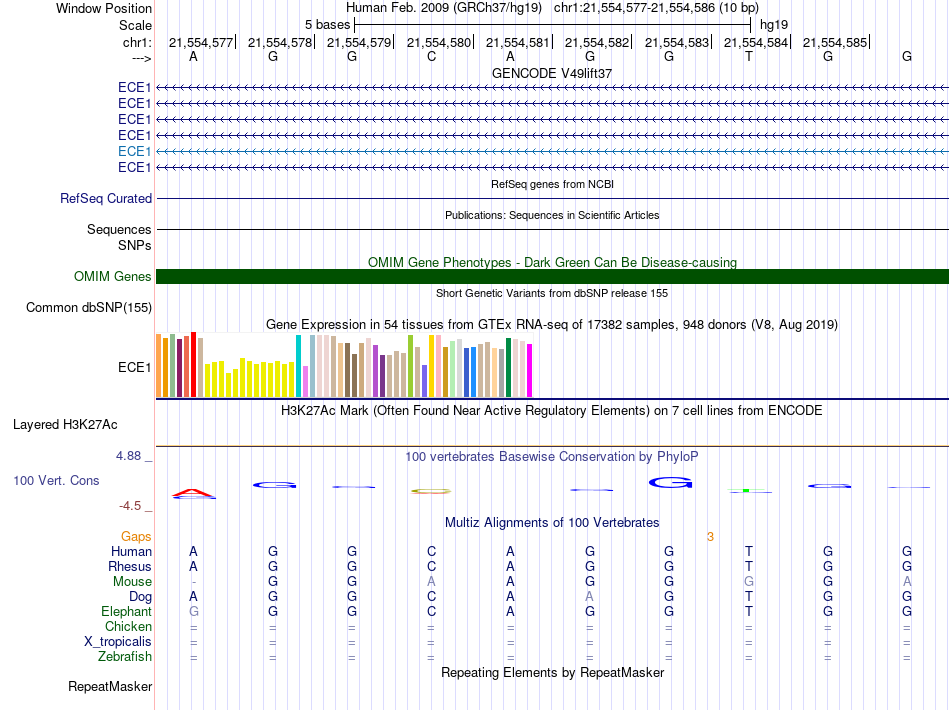Click the Multiz Alignments of 100 Vertebrates title
Viewport: 950px width, 710px height.
click(552, 523)
